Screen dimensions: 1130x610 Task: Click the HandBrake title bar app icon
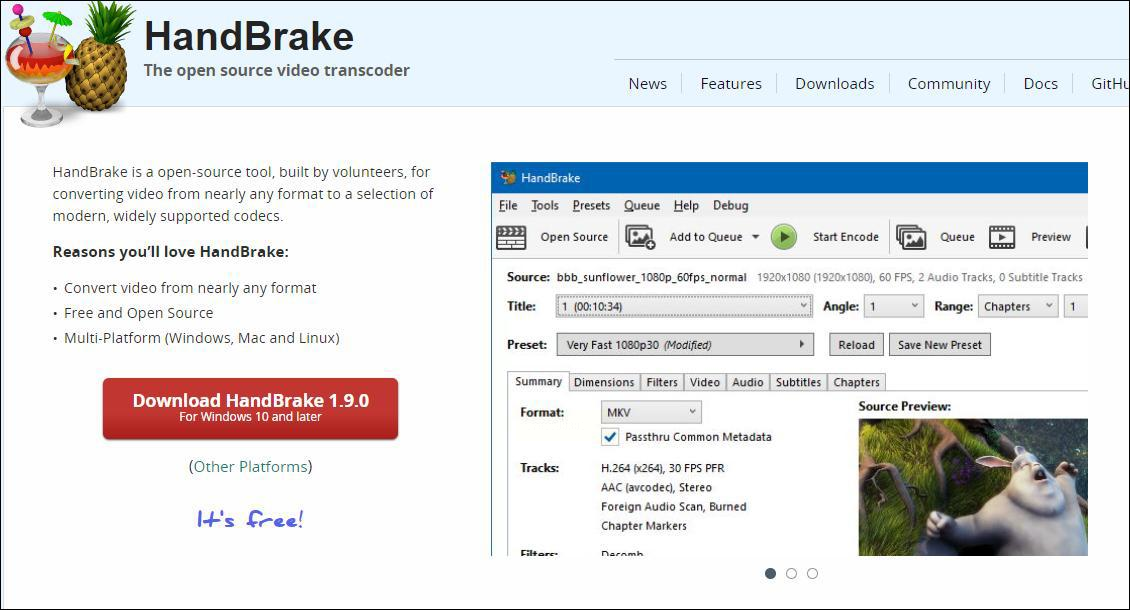point(508,178)
